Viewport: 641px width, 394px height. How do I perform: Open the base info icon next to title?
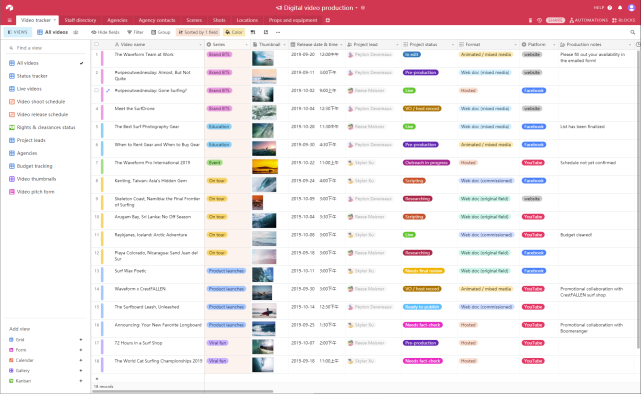click(363, 8)
